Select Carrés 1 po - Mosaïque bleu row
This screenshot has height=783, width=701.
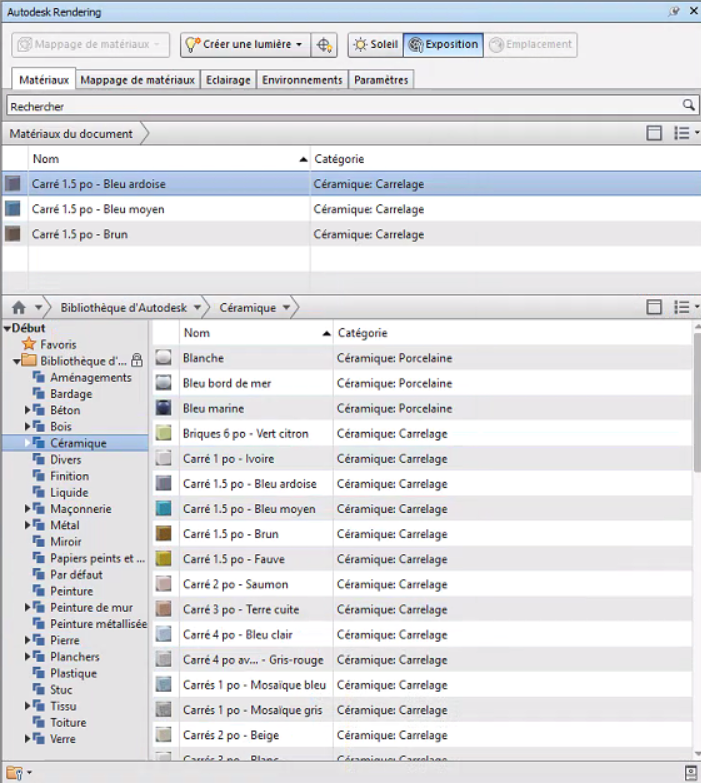422,685
